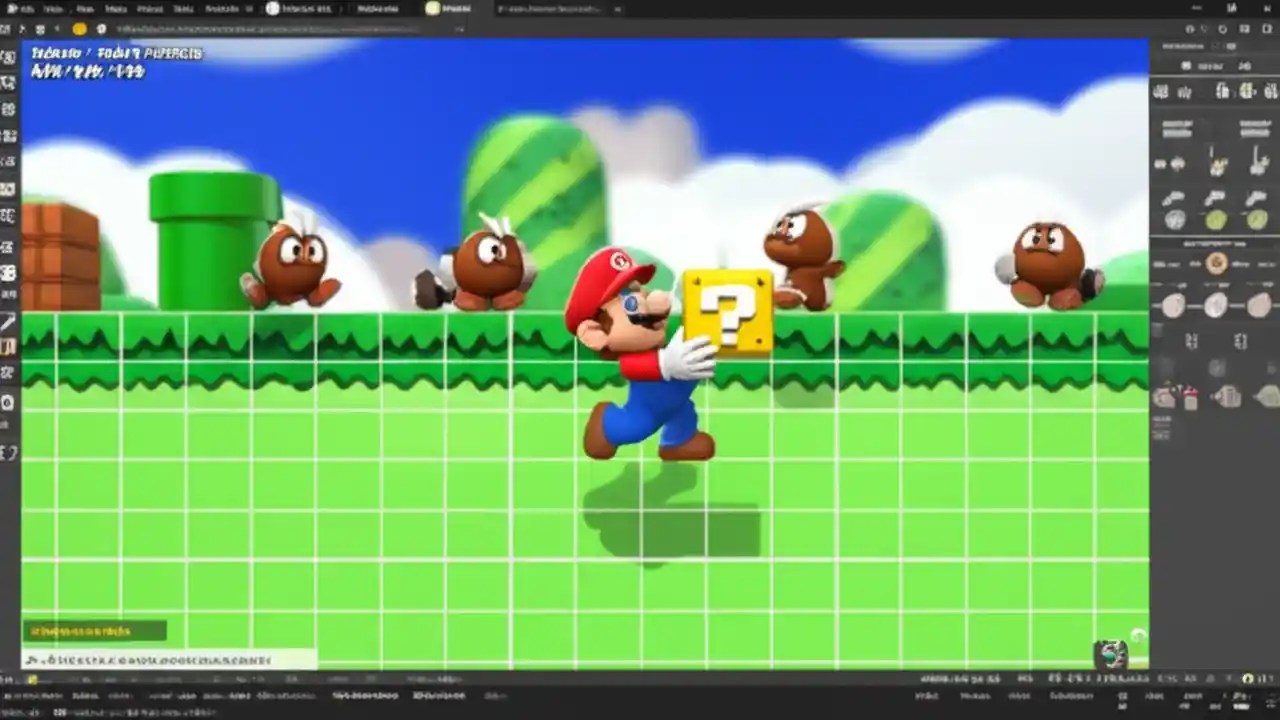Image resolution: width=1280 pixels, height=720 pixels.
Task: Click the minimap preview at the bottom right
Action: pyautogui.click(x=1110, y=652)
